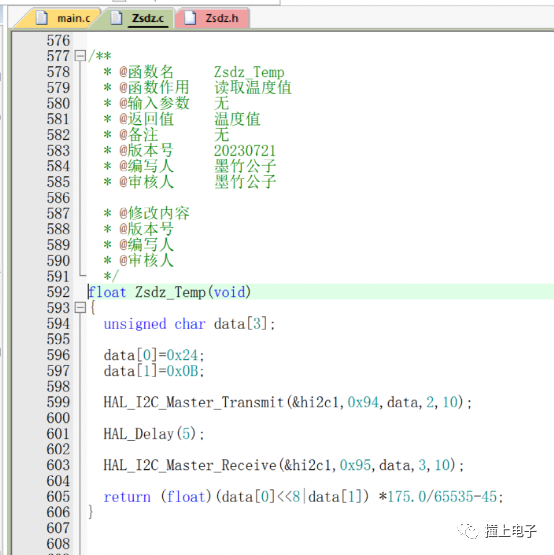Click the HAL_I2C_Master_Receive call
Screen dimensions: 554x555
tap(284, 465)
